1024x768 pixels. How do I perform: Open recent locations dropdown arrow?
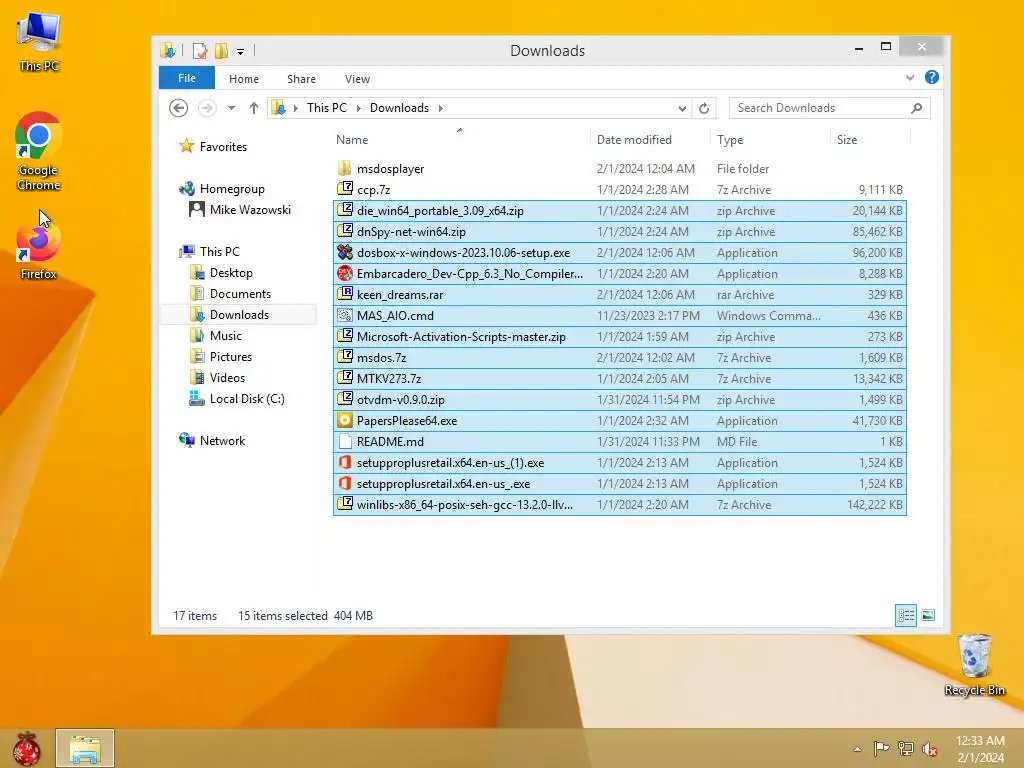(x=231, y=108)
